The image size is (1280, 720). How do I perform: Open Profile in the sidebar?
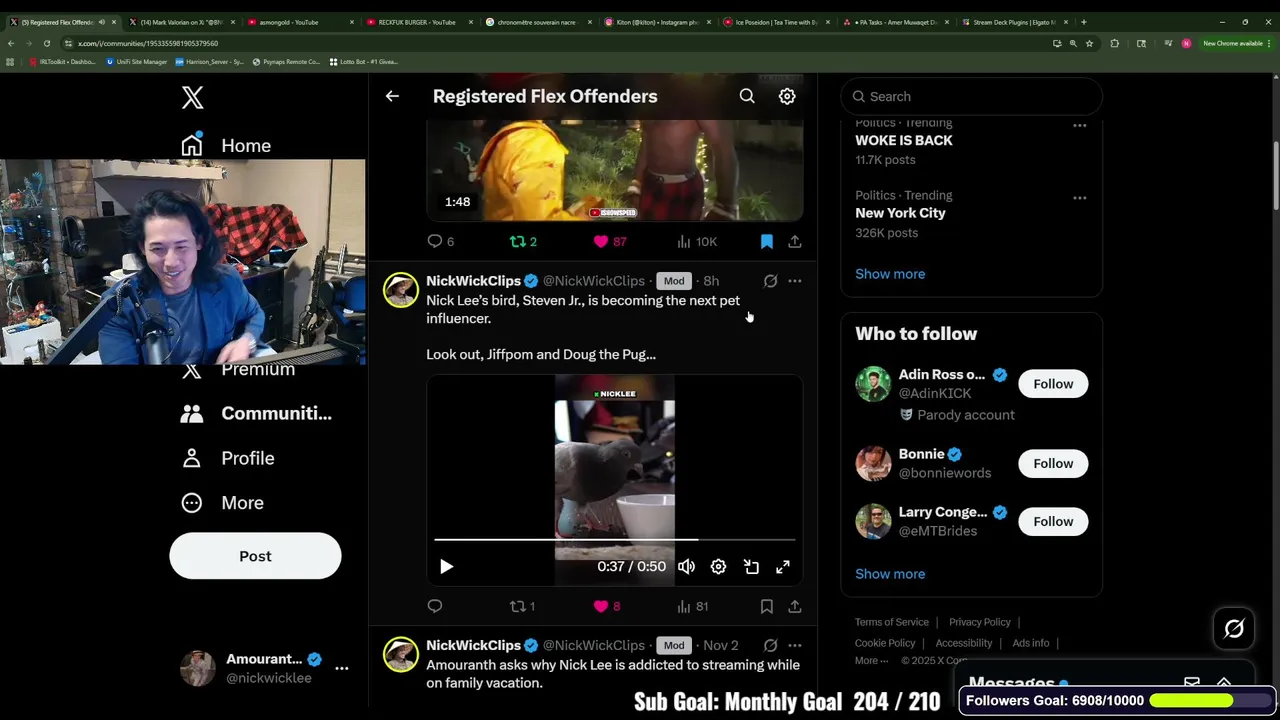tap(228, 458)
